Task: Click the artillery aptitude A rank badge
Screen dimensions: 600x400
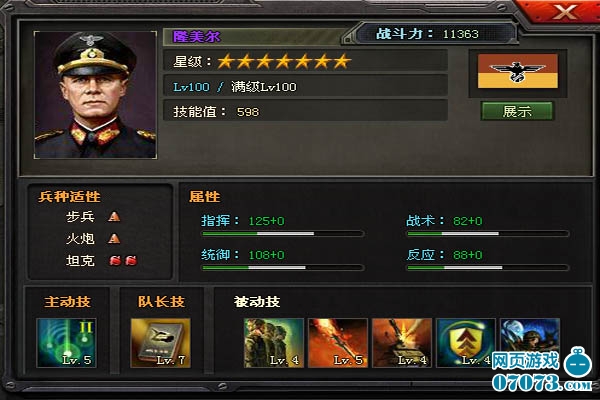Action: click(x=114, y=239)
